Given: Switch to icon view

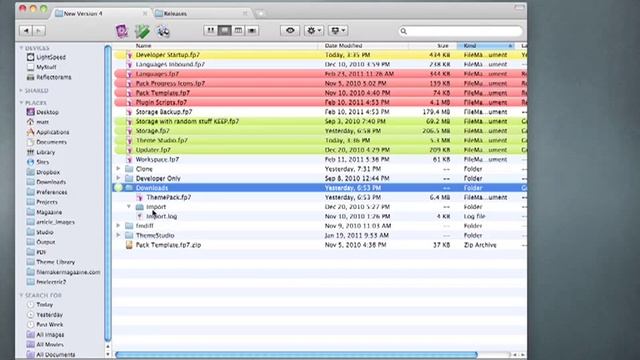Looking at the screenshot, I should pyautogui.click(x=211, y=31).
